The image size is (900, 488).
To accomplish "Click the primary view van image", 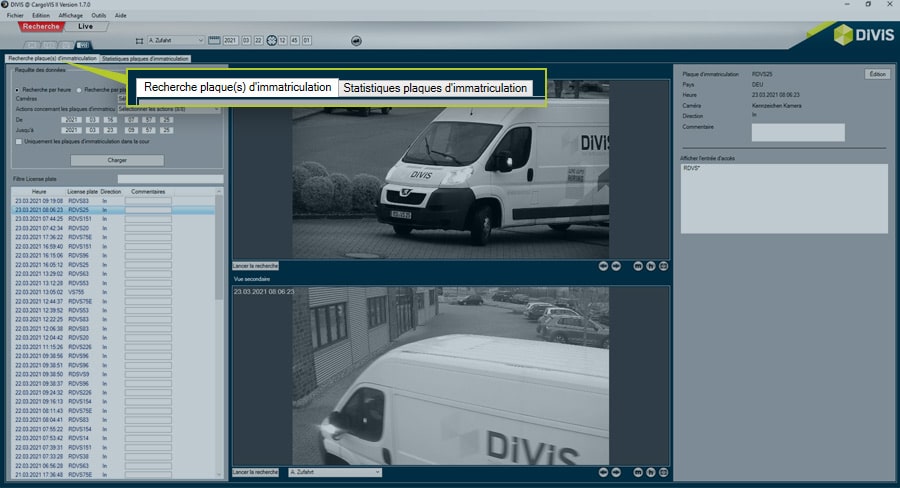I will [x=451, y=170].
